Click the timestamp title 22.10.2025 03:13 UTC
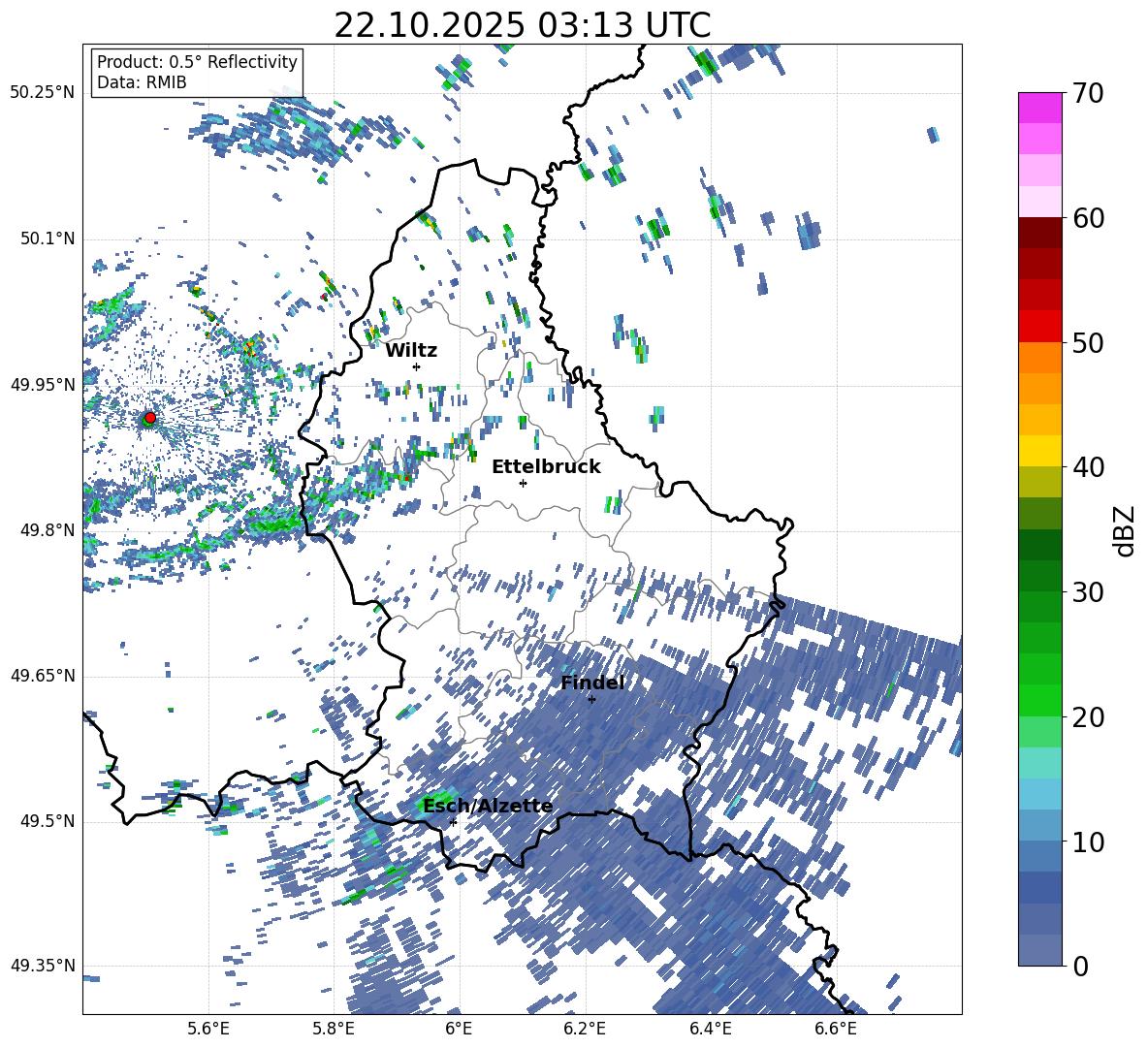 coord(522,25)
